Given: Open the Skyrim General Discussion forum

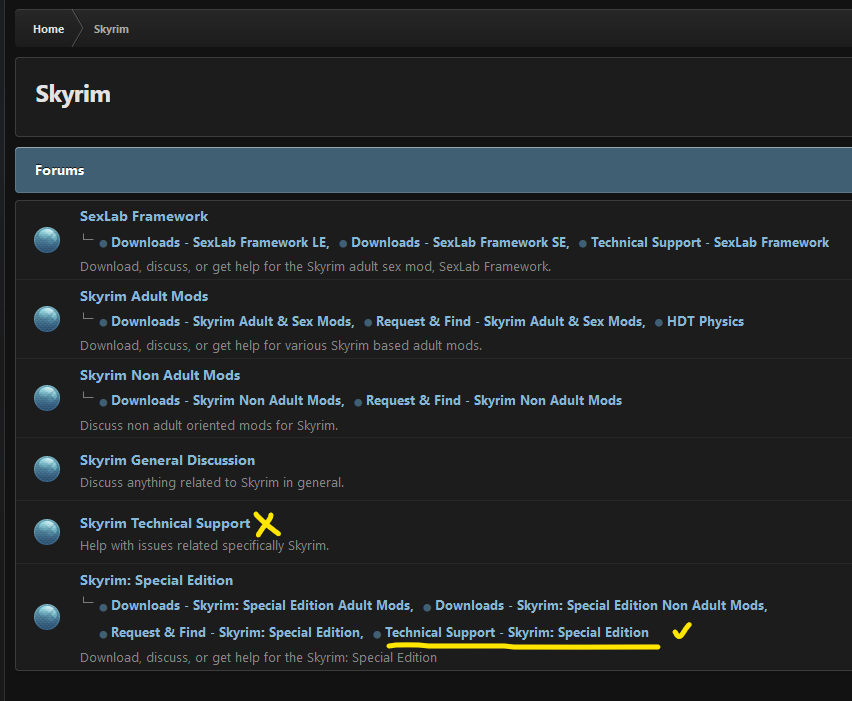Looking at the screenshot, I should pyautogui.click(x=167, y=460).
